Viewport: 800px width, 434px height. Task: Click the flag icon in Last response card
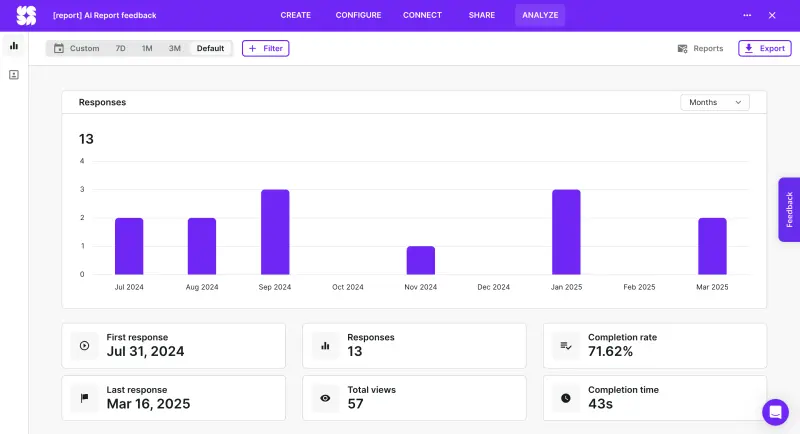pyautogui.click(x=85, y=398)
